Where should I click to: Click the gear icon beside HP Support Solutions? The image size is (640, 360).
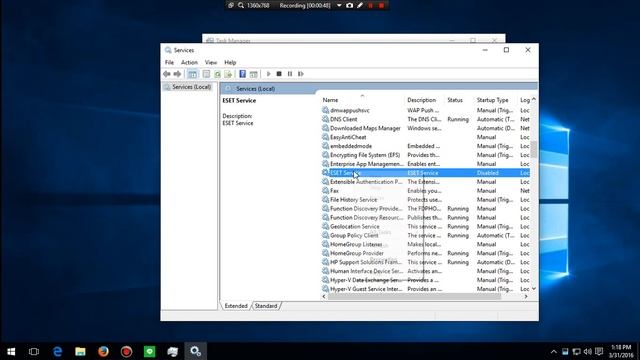click(x=325, y=262)
